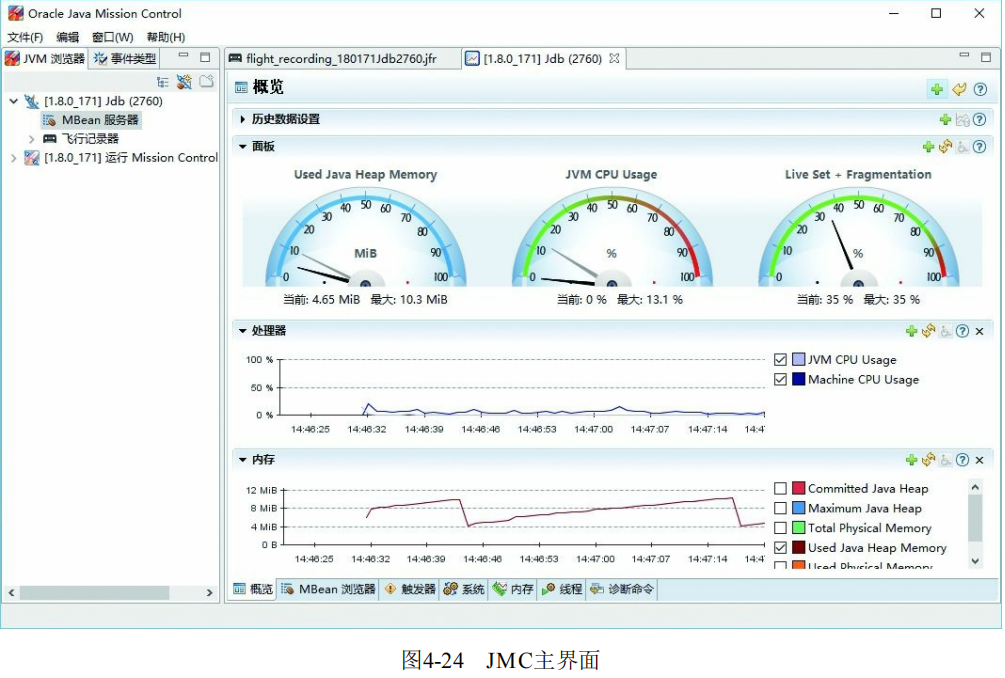Open the 触发器 (Triggers) tab icon

pyautogui.click(x=390, y=589)
